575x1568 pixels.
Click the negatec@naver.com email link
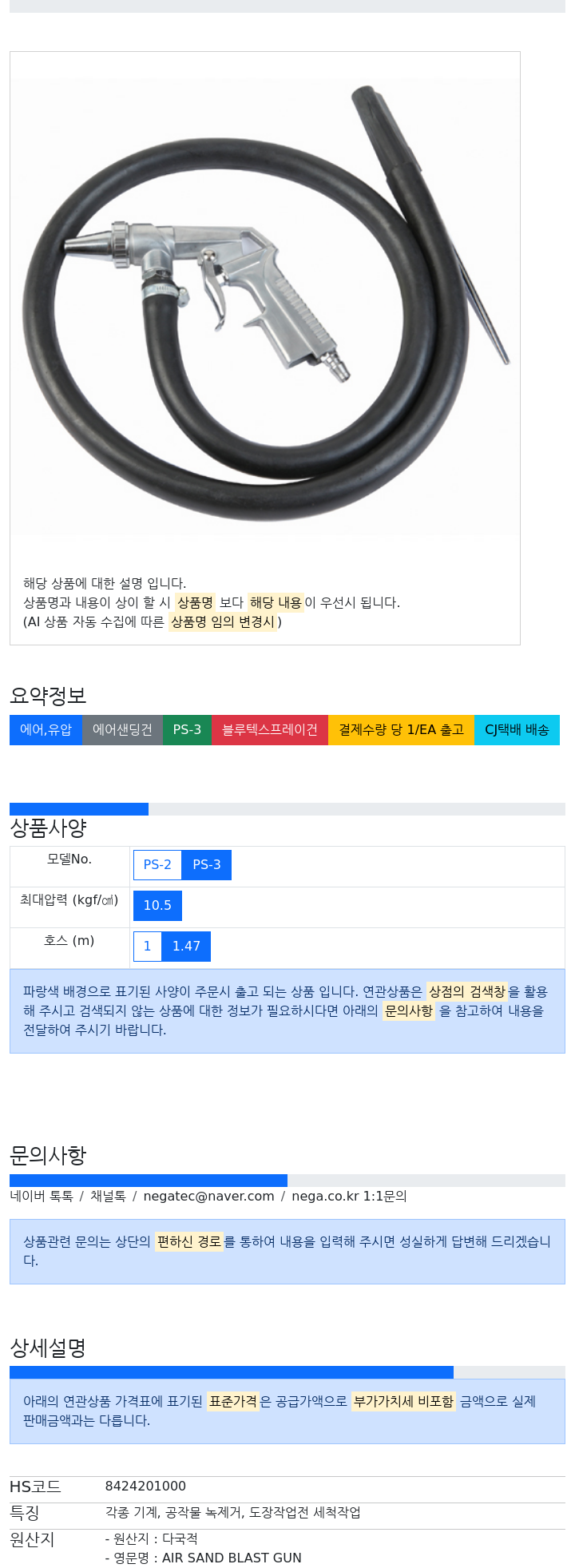click(x=208, y=1197)
